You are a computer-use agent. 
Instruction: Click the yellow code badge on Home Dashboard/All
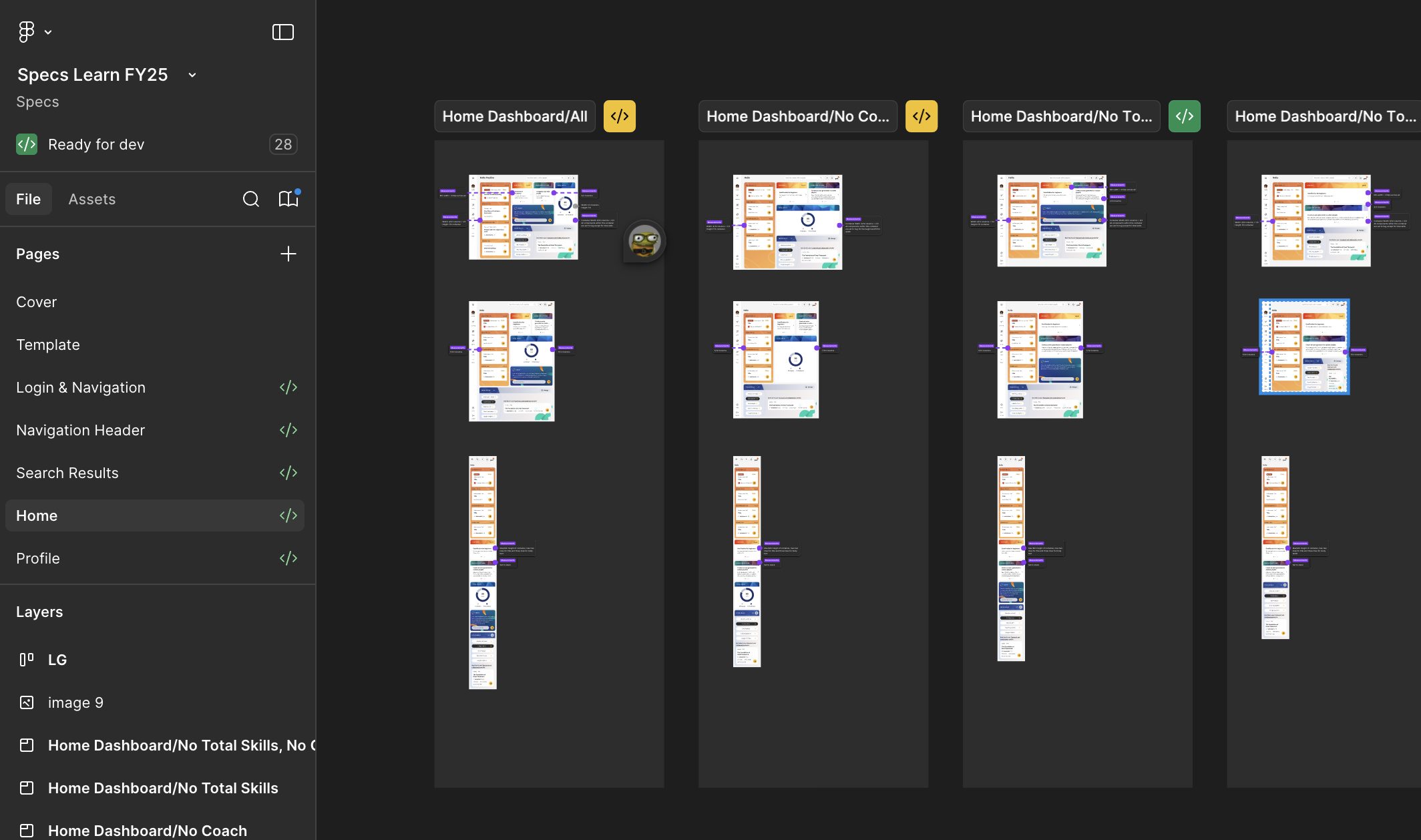click(619, 116)
